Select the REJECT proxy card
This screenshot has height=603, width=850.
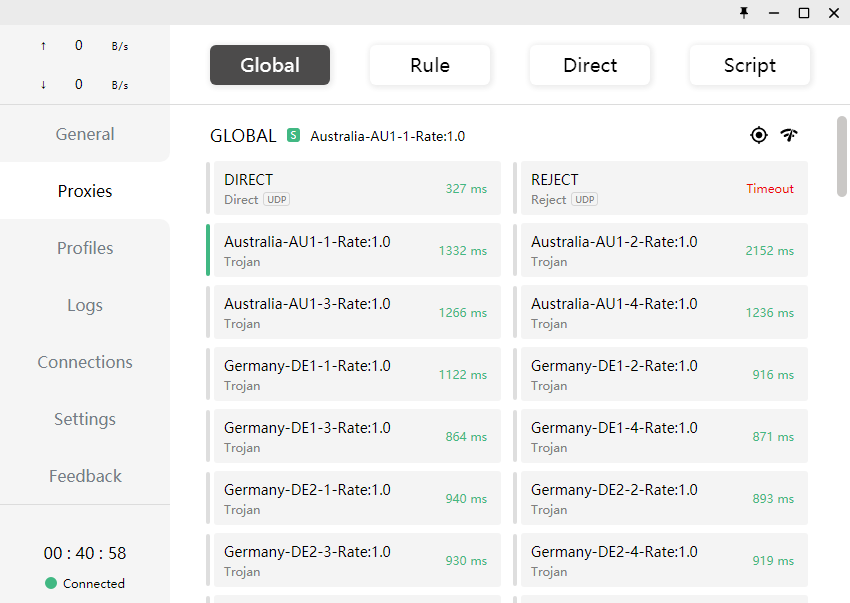coord(664,188)
